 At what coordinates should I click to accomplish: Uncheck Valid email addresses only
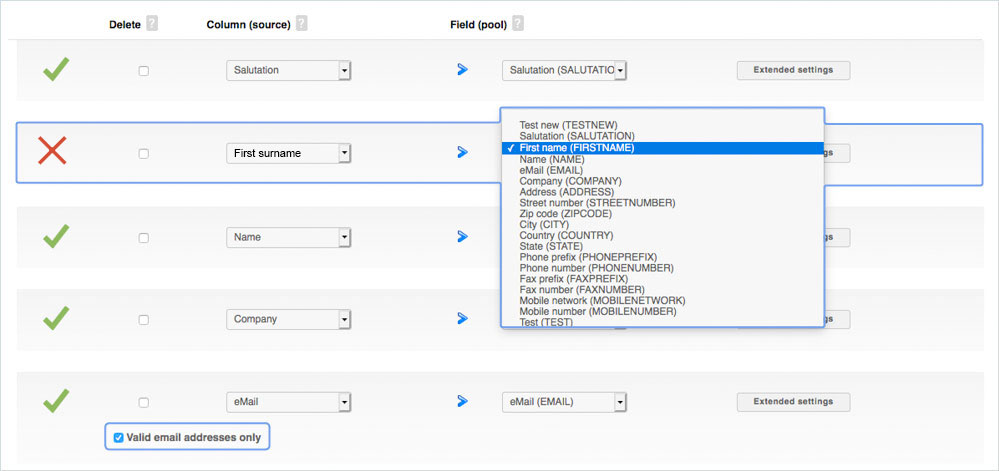119,437
